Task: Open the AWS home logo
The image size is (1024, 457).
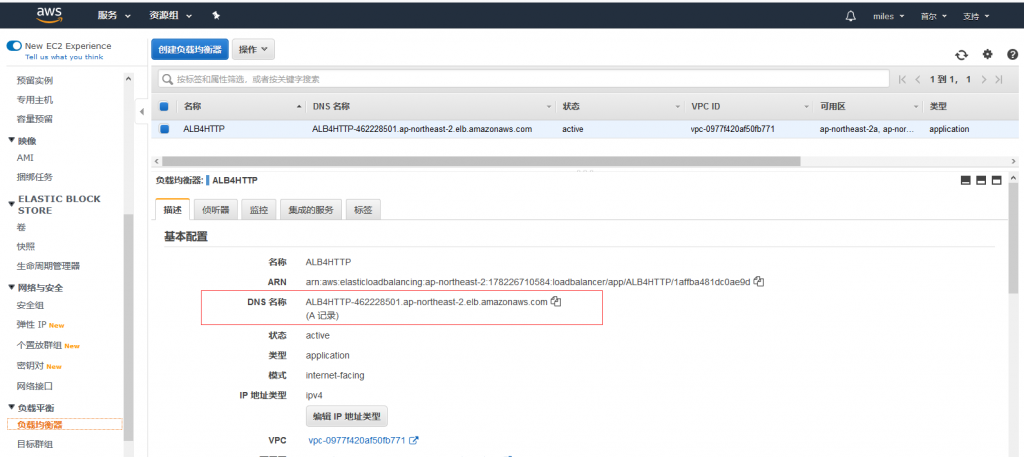Action: (49, 15)
